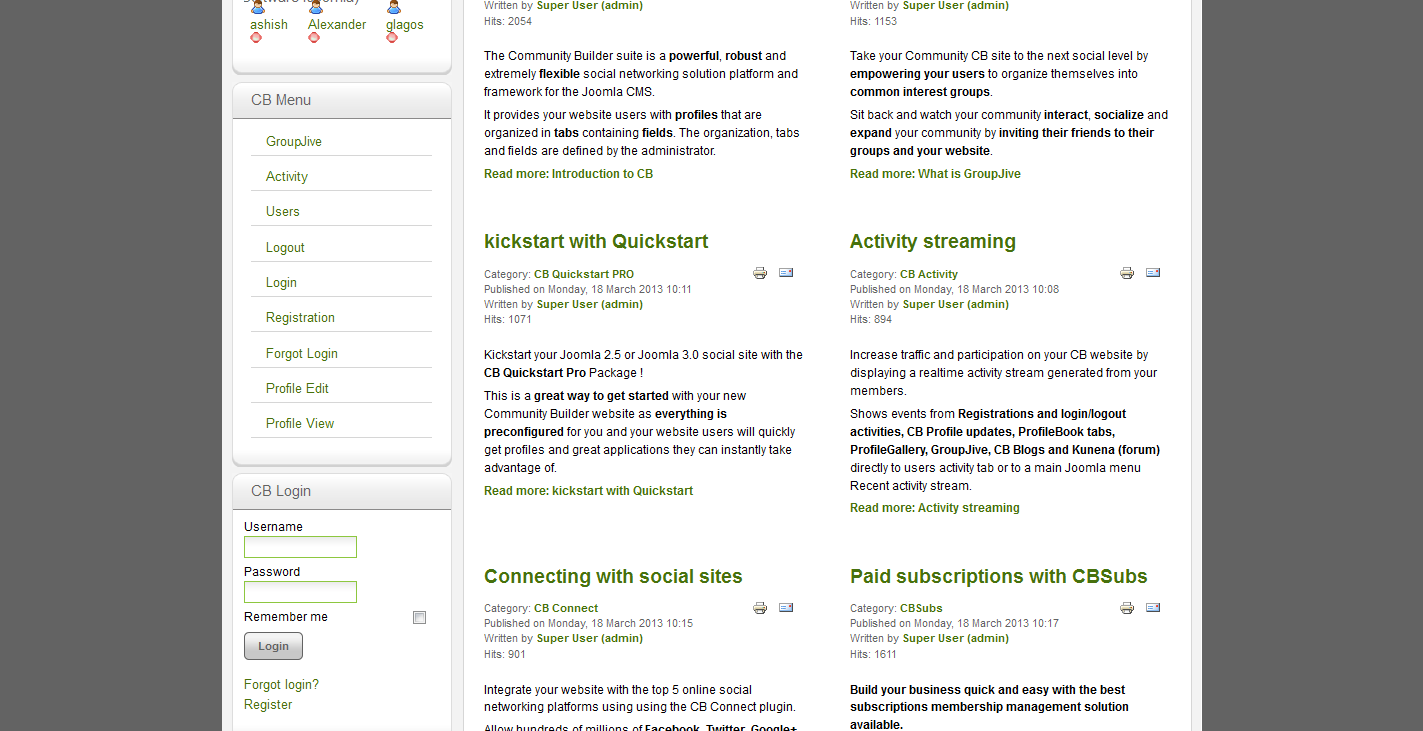Focus the Username input field
1423x731 pixels.
300,547
